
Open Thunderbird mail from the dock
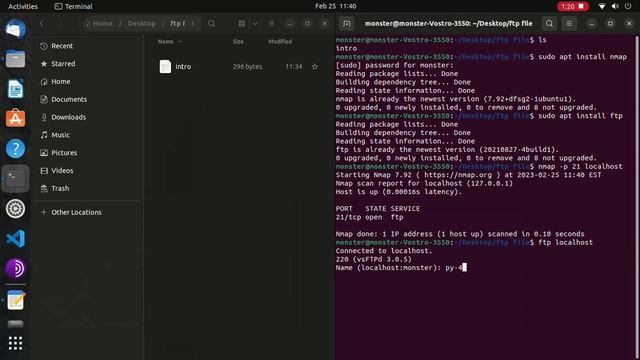click(16, 29)
